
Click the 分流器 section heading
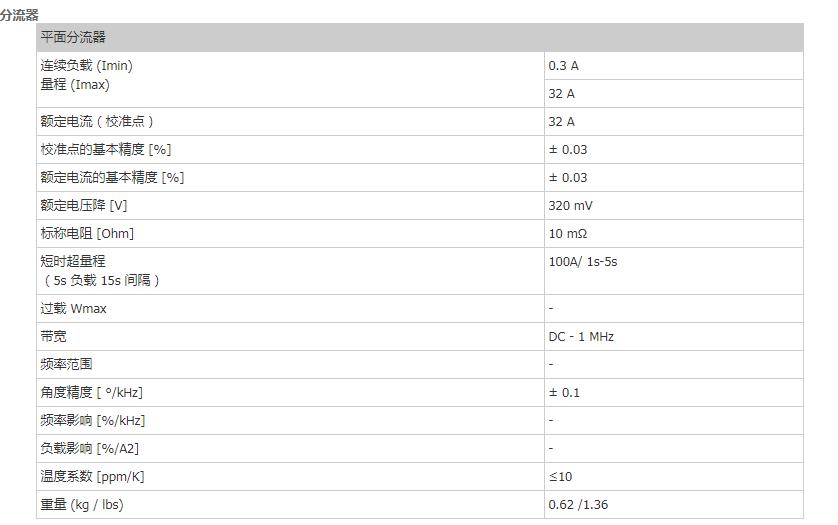tap(19, 15)
